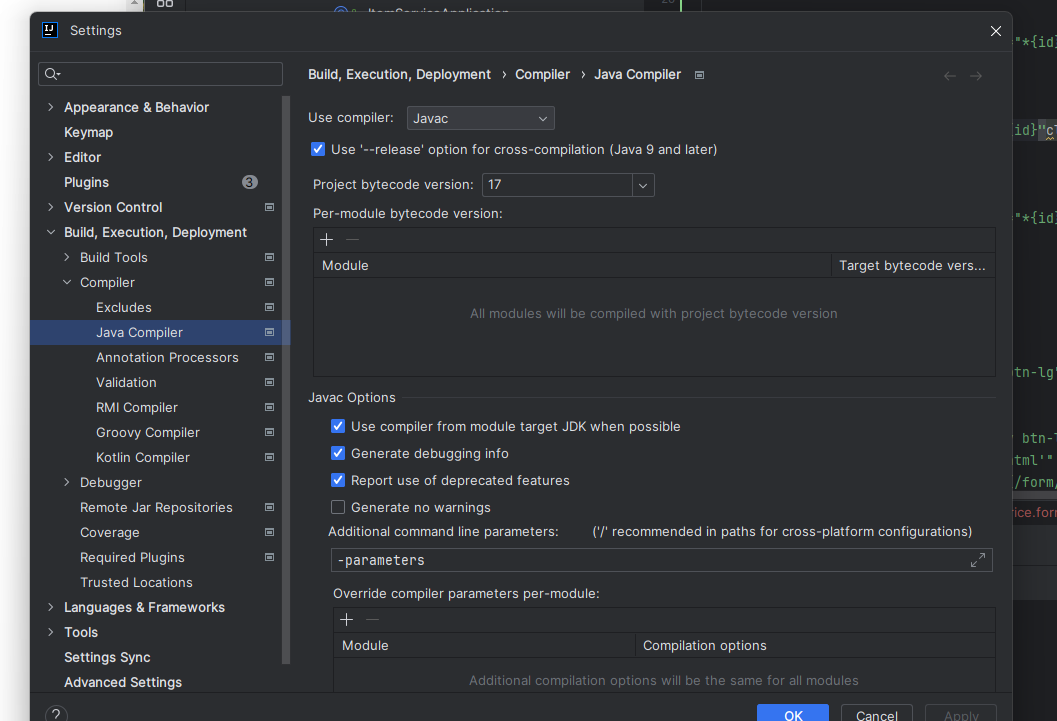Open the Keymap settings page

pyautogui.click(x=88, y=132)
